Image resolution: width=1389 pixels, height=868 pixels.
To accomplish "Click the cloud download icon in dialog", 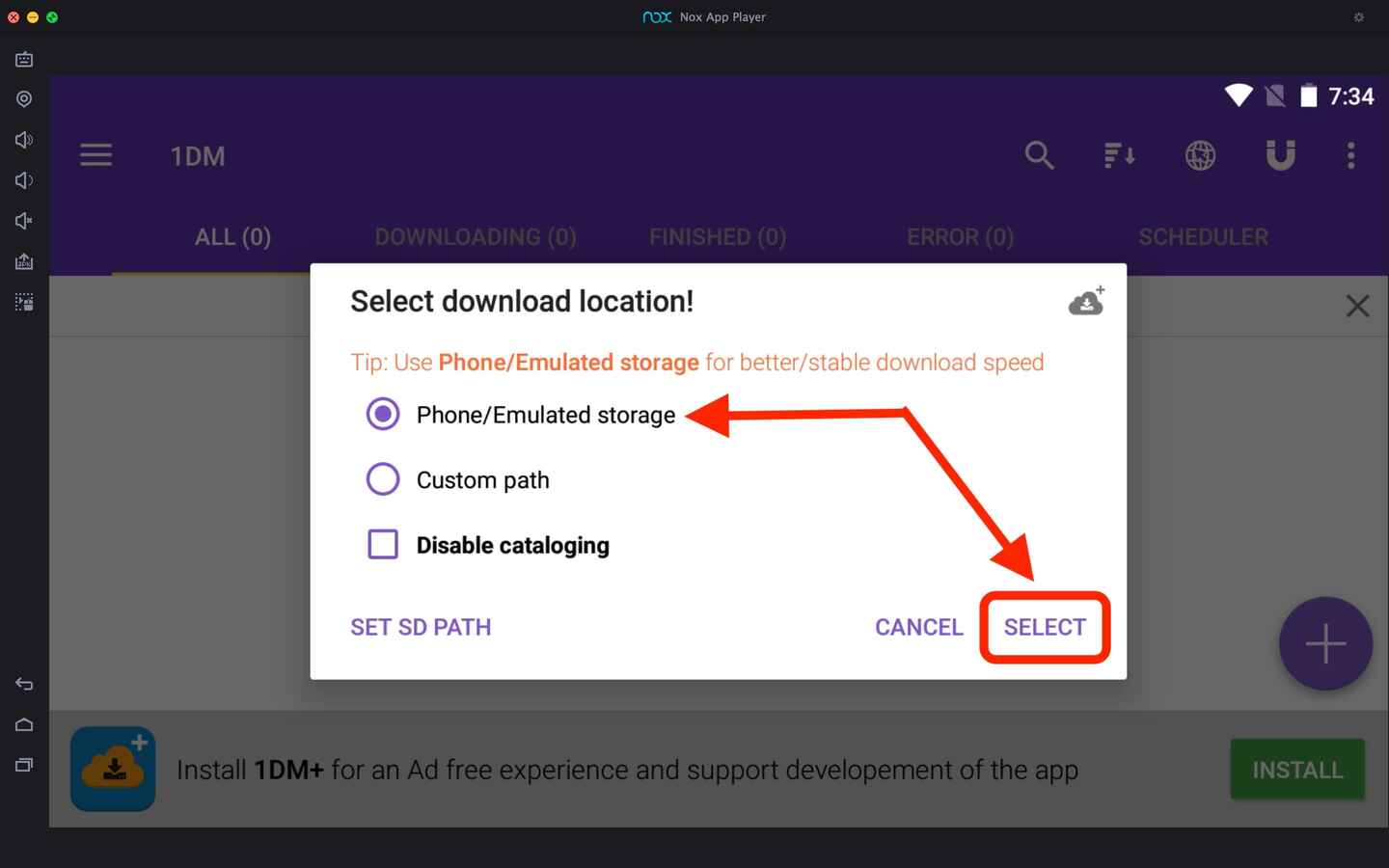I will [1087, 301].
